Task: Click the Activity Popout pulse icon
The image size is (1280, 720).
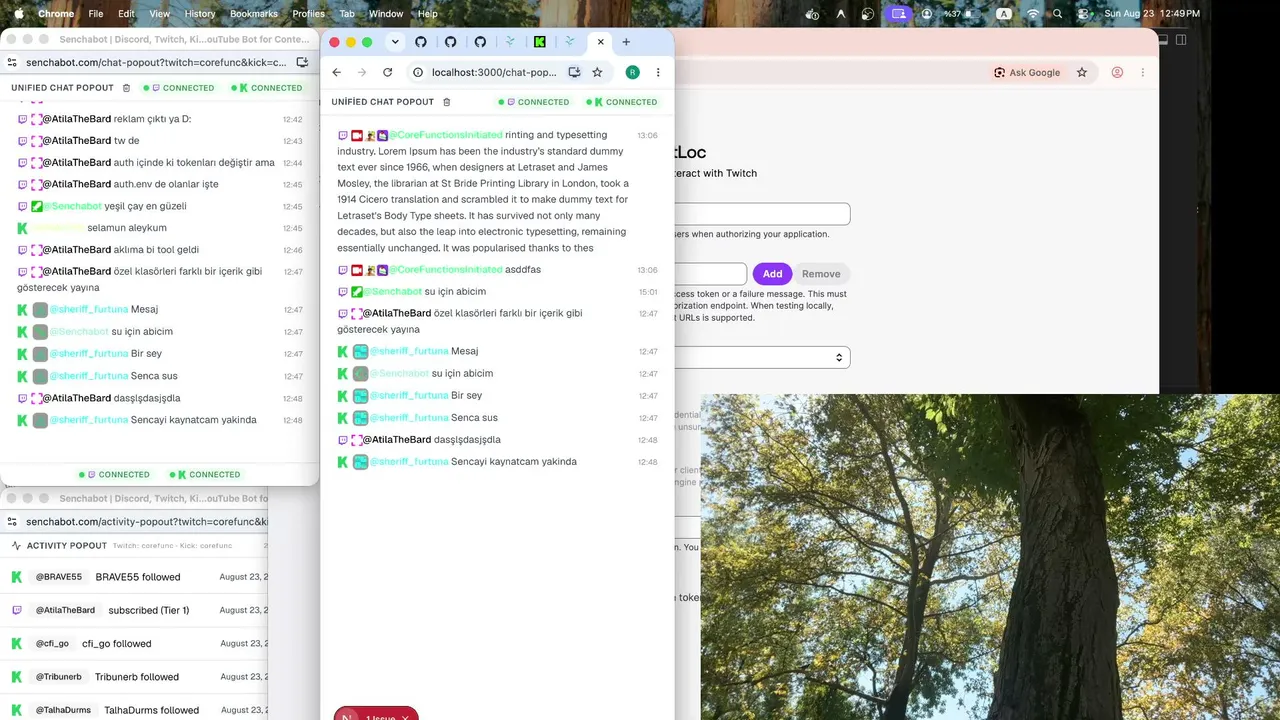Action: click(x=15, y=546)
